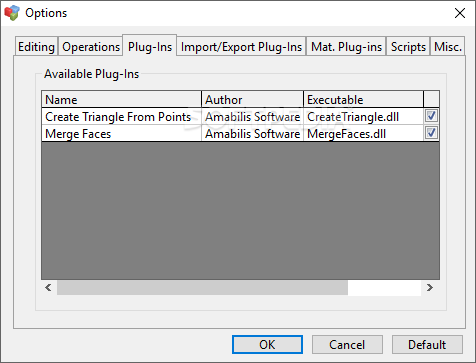Select the 'Merge Faces' name cell

(x=121, y=134)
